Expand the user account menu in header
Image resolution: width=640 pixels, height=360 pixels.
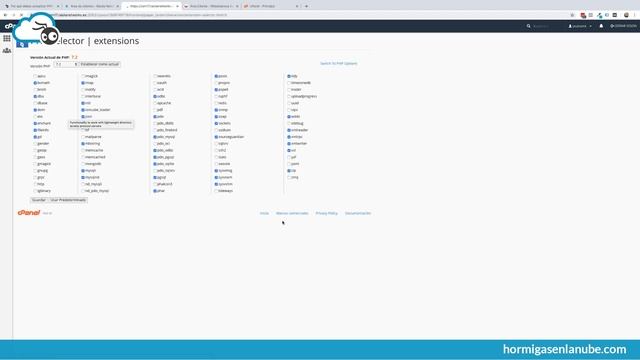[580, 26]
